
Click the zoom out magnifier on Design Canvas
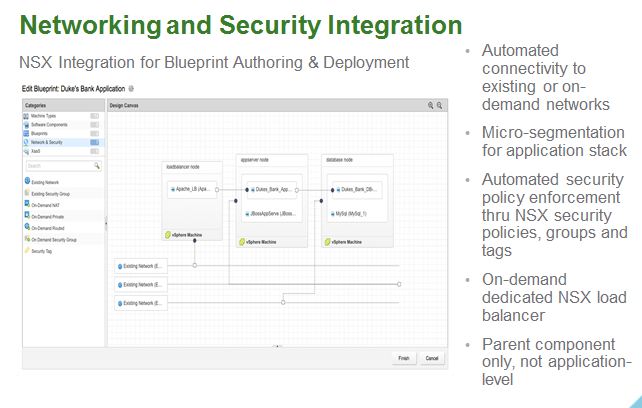coord(440,105)
